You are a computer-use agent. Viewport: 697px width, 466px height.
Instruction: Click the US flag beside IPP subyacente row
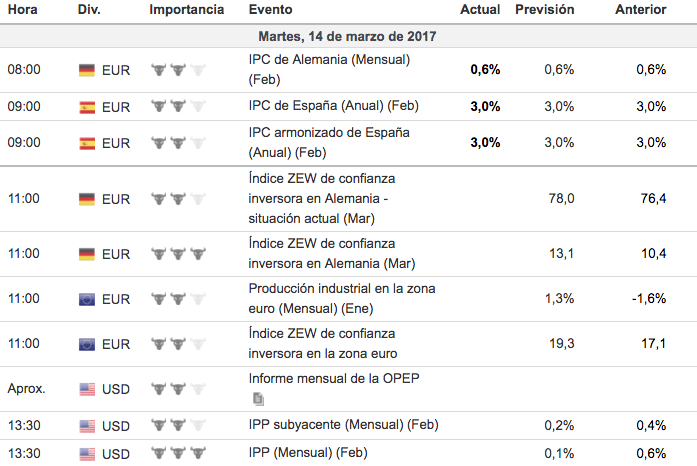tap(87, 425)
